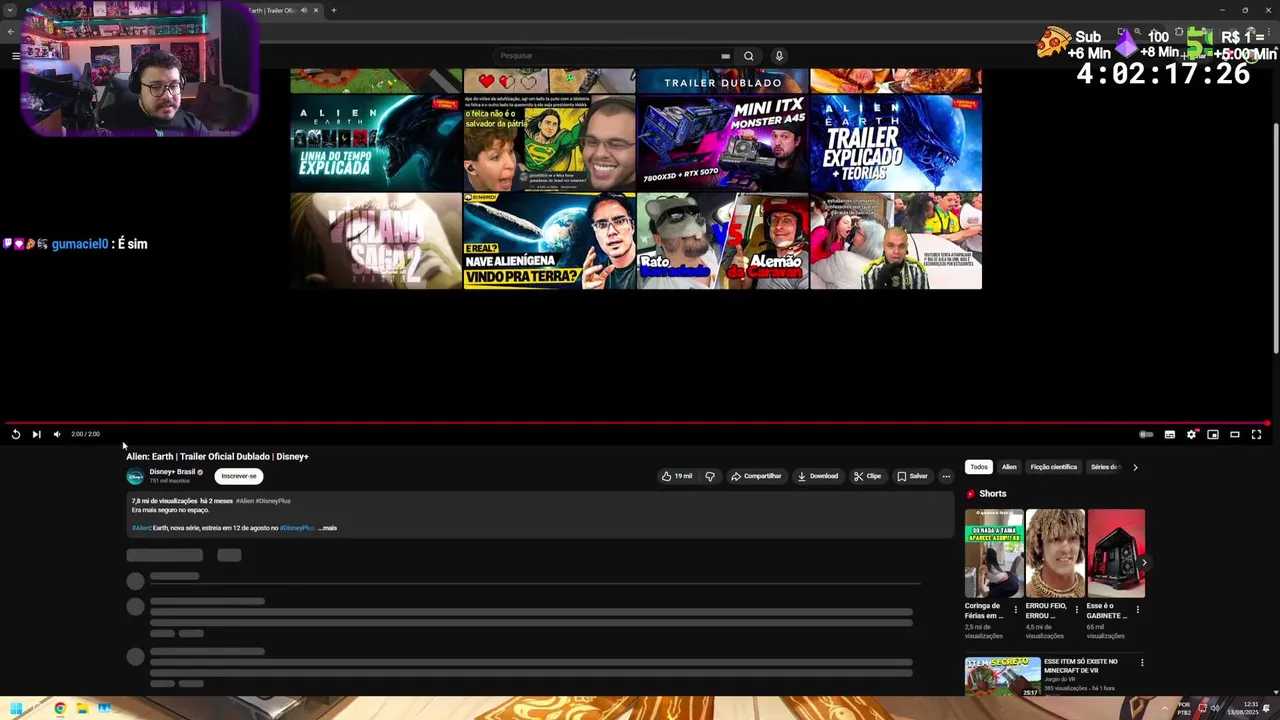Click the Download button

pyautogui.click(x=818, y=476)
